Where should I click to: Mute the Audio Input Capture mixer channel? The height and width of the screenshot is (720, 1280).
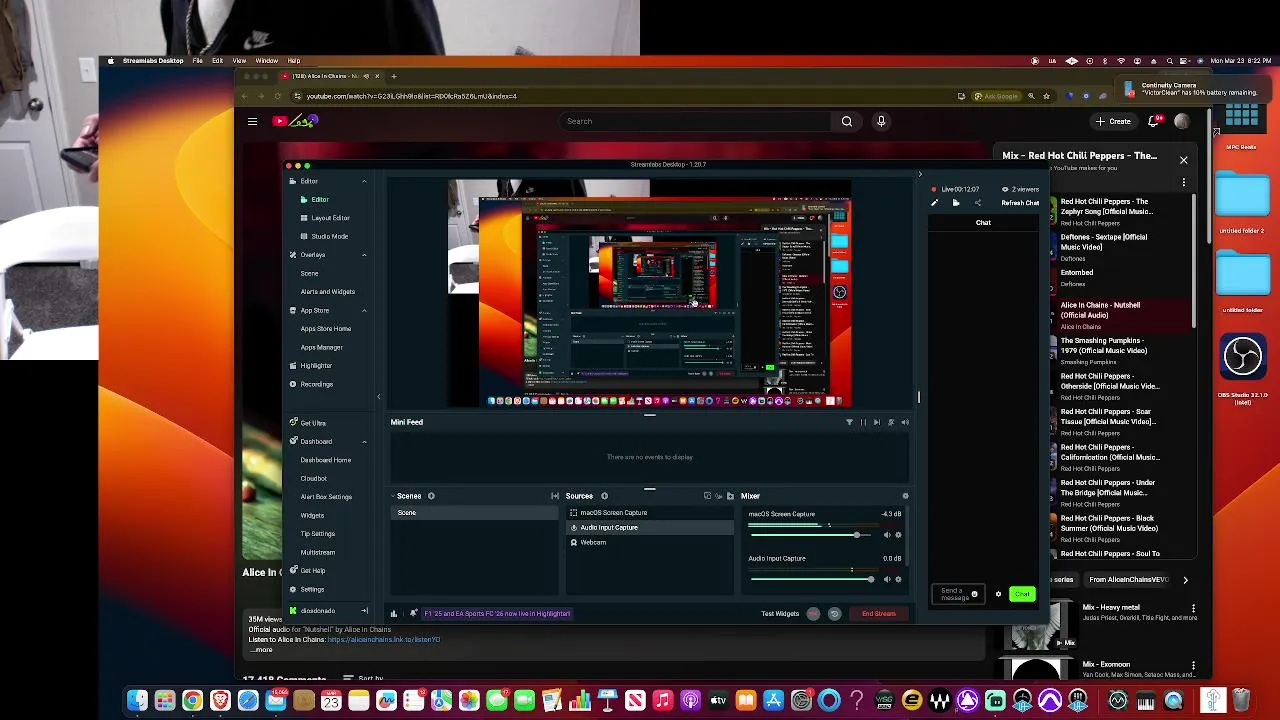click(x=886, y=580)
